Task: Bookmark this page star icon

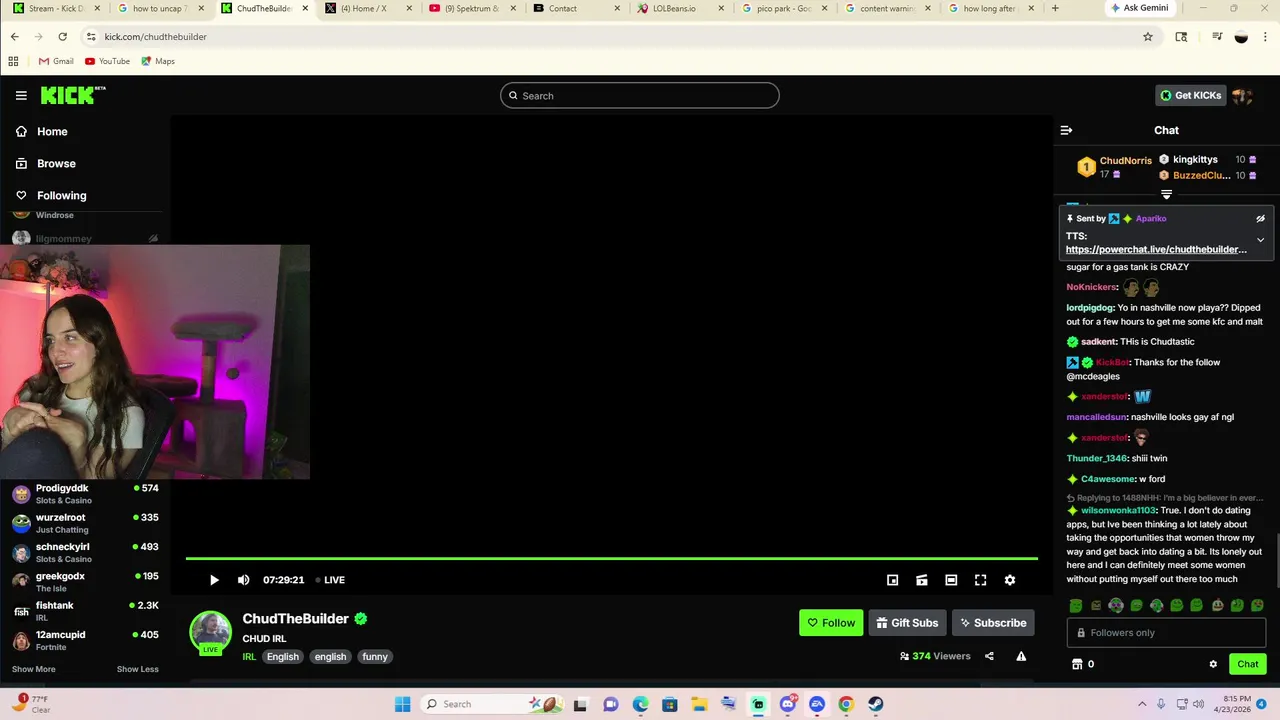Action: click(x=1148, y=37)
